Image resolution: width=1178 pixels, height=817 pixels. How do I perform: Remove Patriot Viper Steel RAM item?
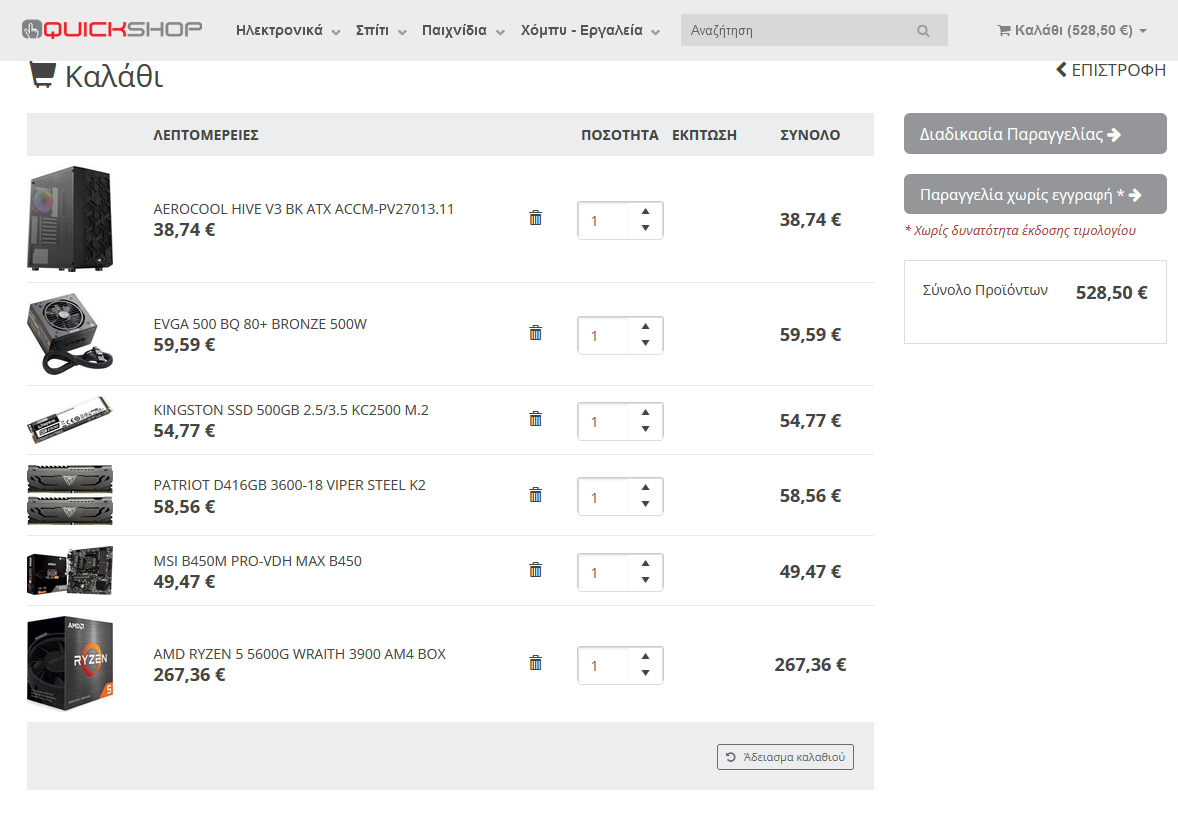[536, 495]
